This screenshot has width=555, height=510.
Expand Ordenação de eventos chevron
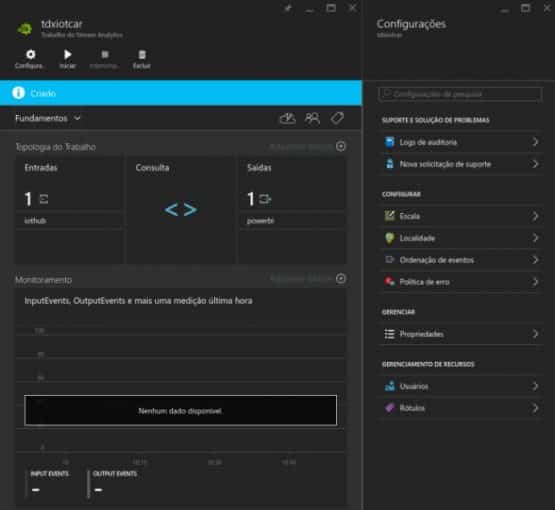point(535,260)
